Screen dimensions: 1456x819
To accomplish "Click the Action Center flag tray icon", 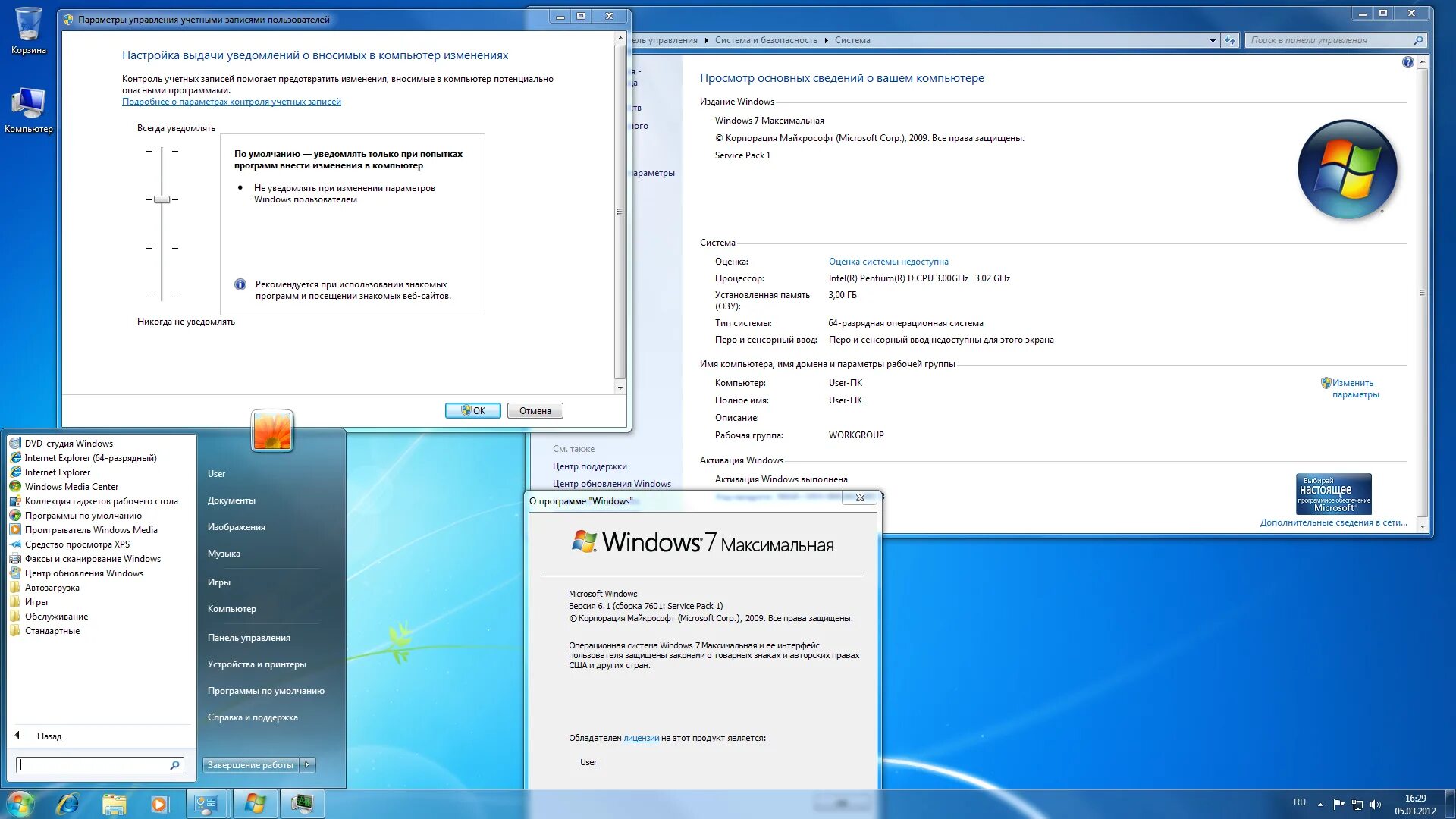I will coord(1338,804).
